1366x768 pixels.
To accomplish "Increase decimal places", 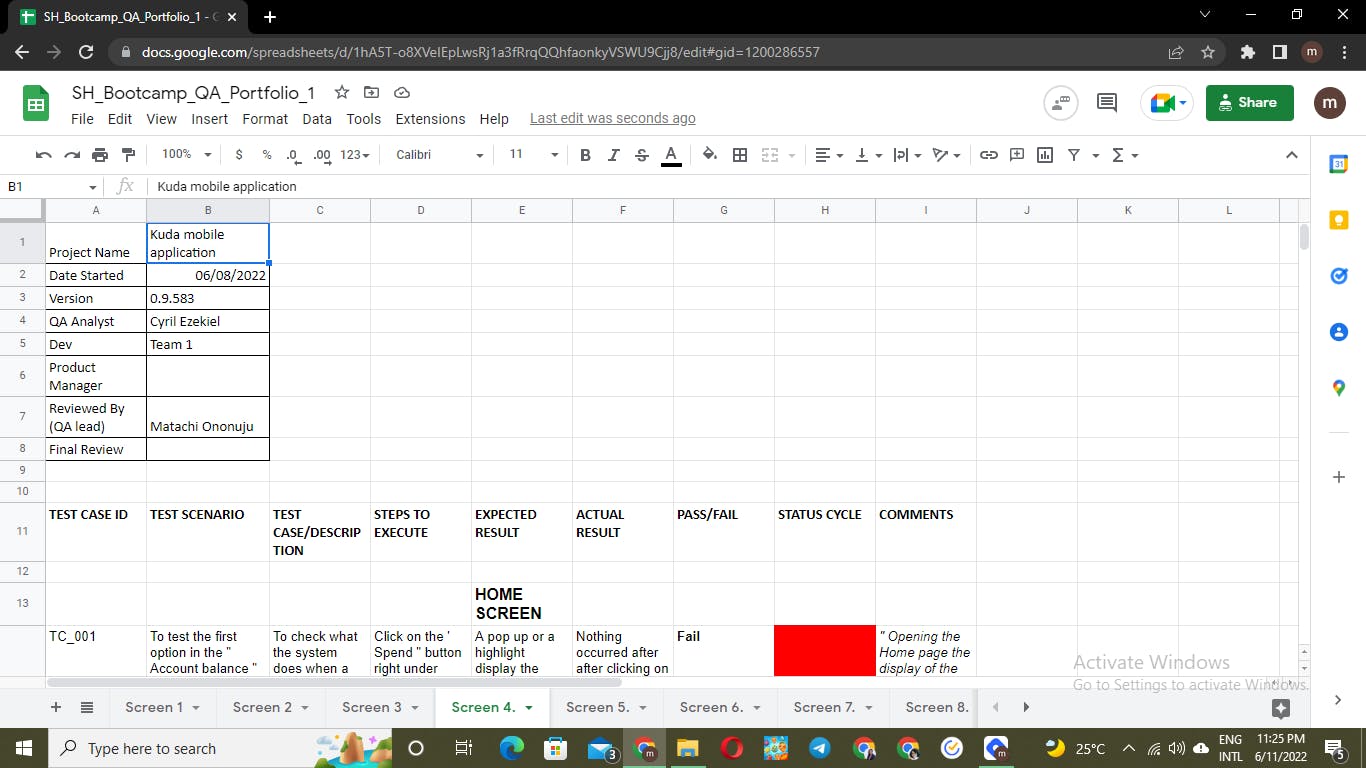I will tap(322, 155).
